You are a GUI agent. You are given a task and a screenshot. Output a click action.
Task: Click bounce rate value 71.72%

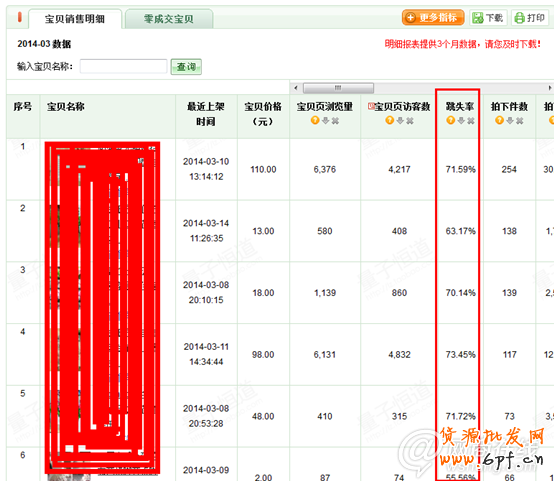pyautogui.click(x=460, y=416)
